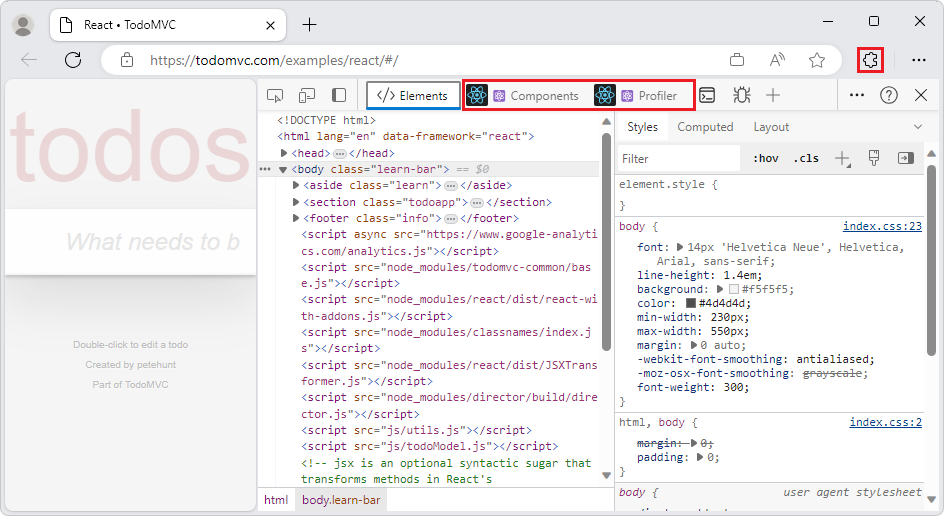
Task: Click html breadcrumb in DOM path
Action: (276, 500)
